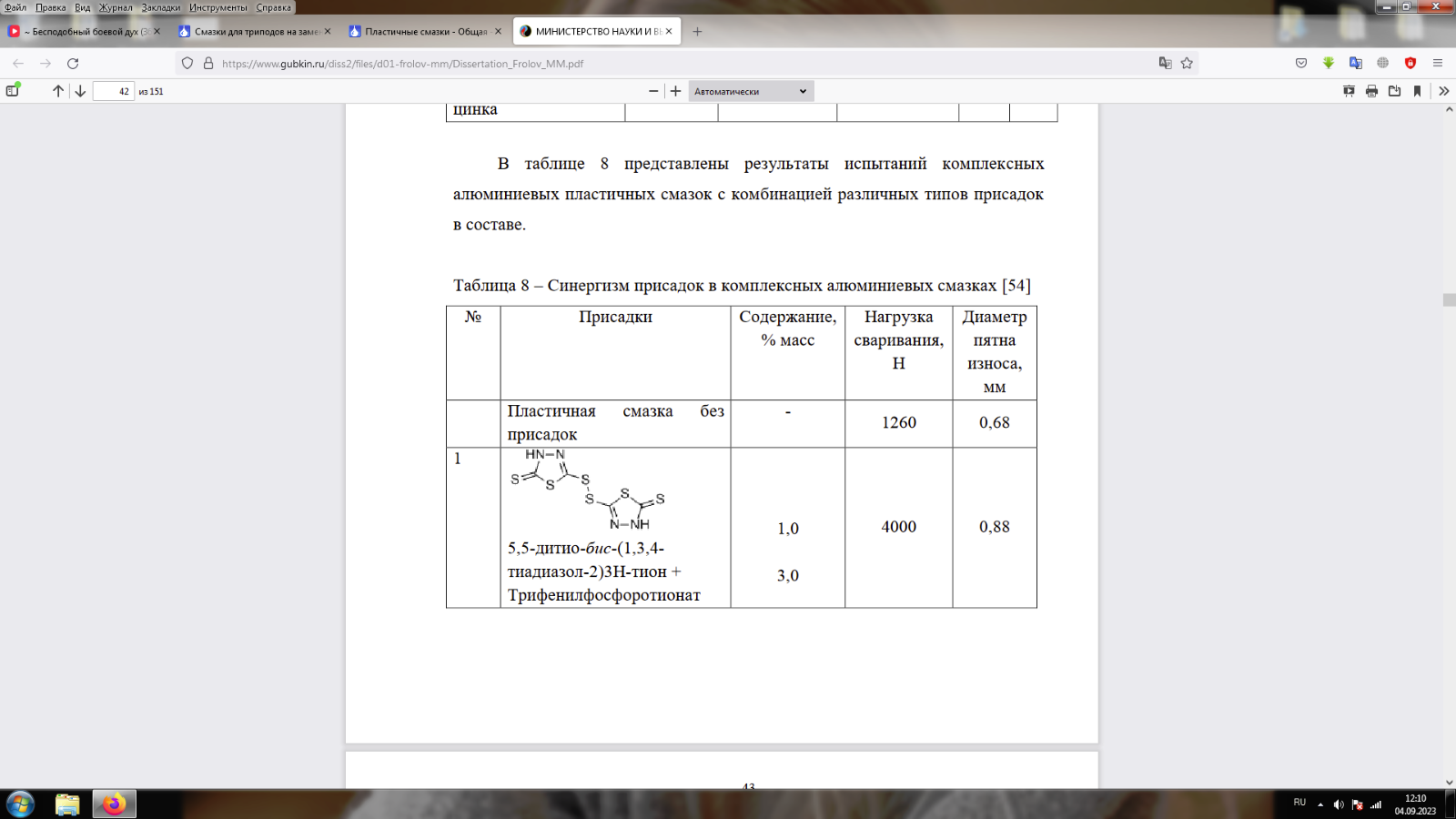
Task: Zoom in the PDF with plus button
Action: (675, 91)
